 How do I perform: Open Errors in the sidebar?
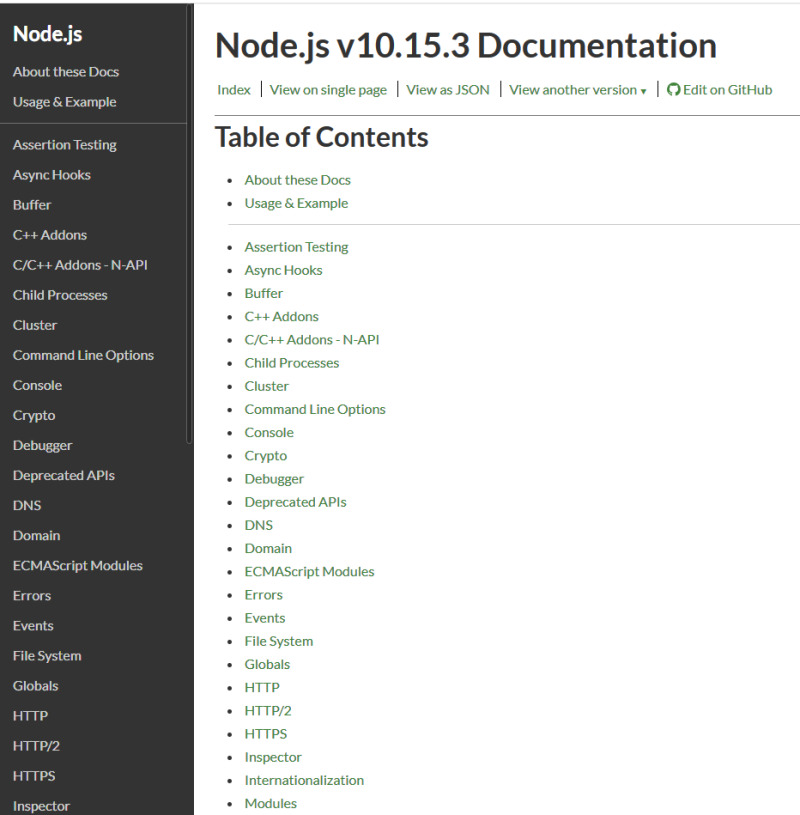[32, 596]
